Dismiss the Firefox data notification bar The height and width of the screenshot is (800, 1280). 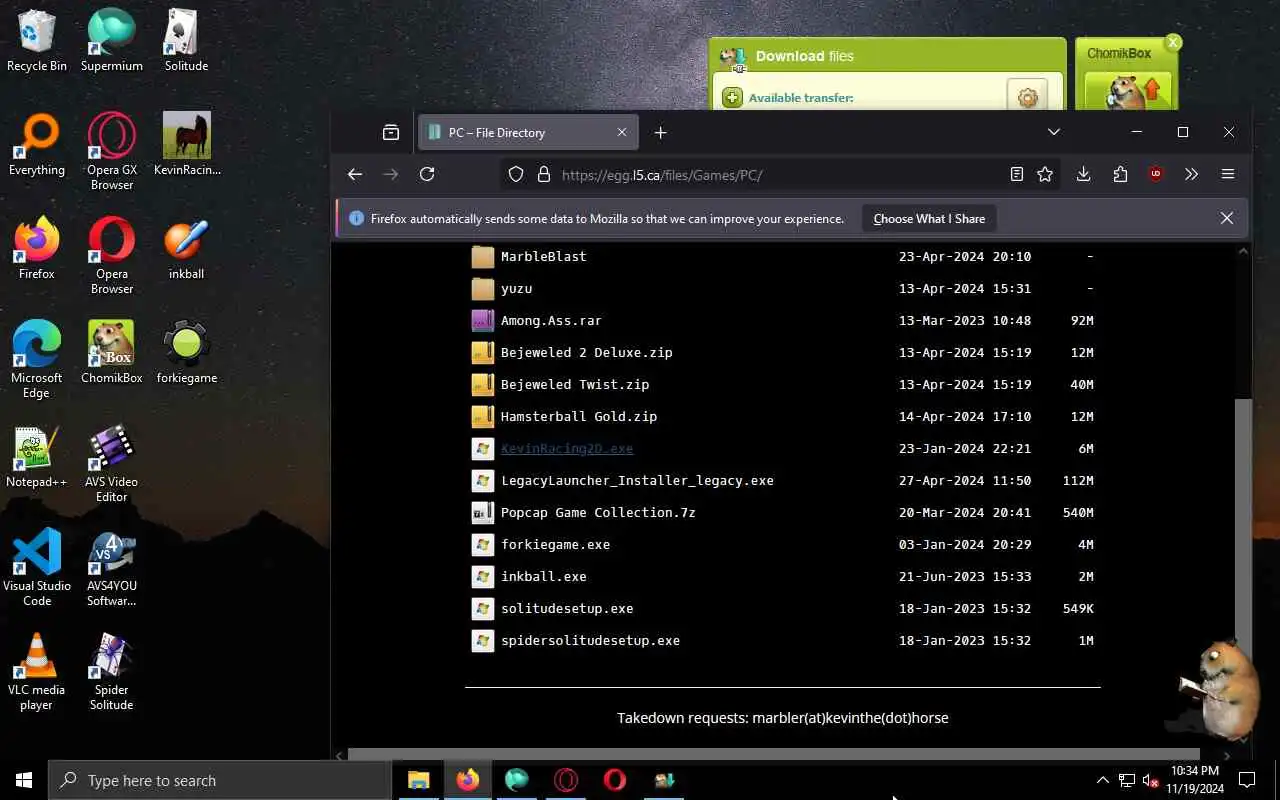(1227, 218)
